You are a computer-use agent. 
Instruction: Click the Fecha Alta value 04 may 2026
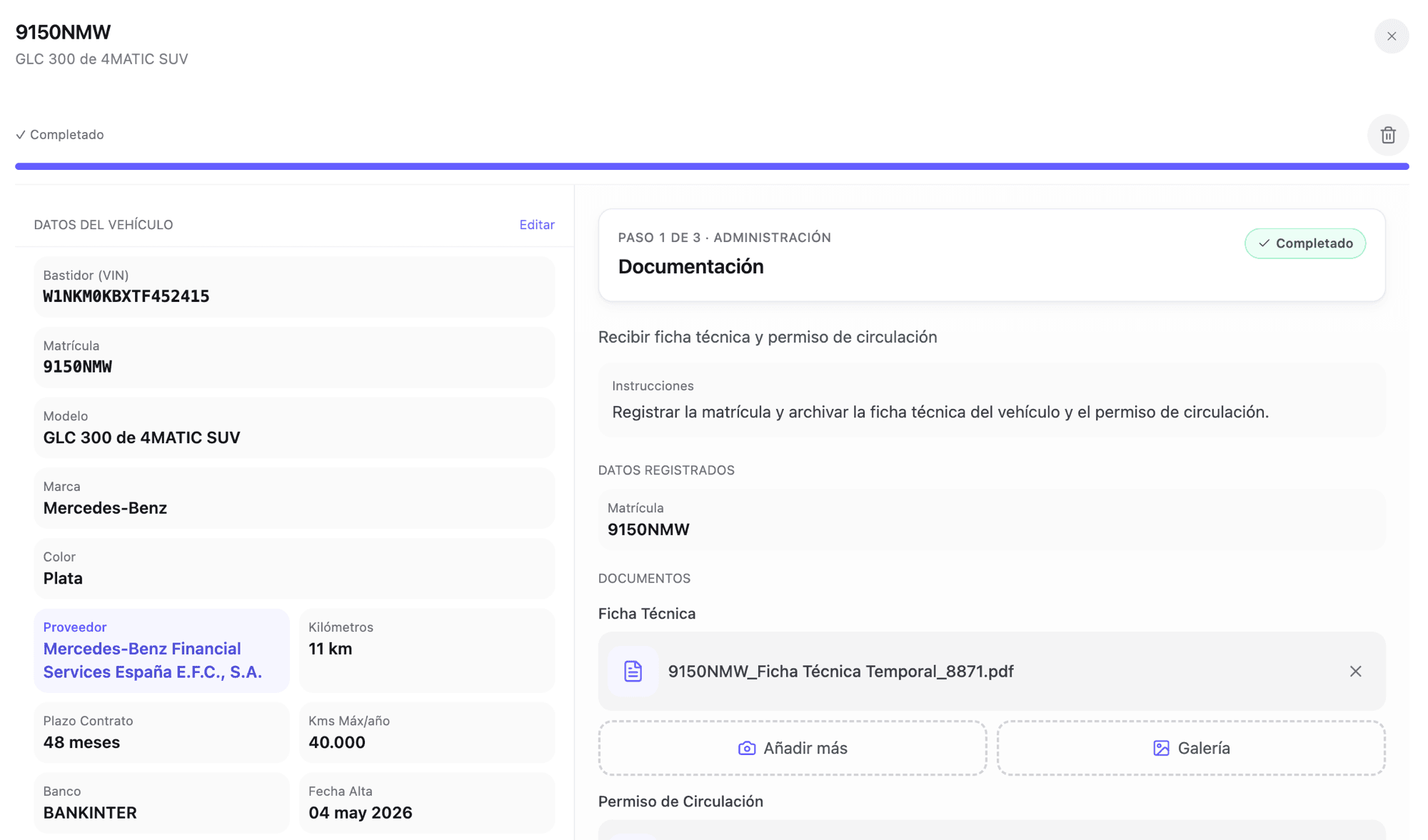tap(361, 813)
